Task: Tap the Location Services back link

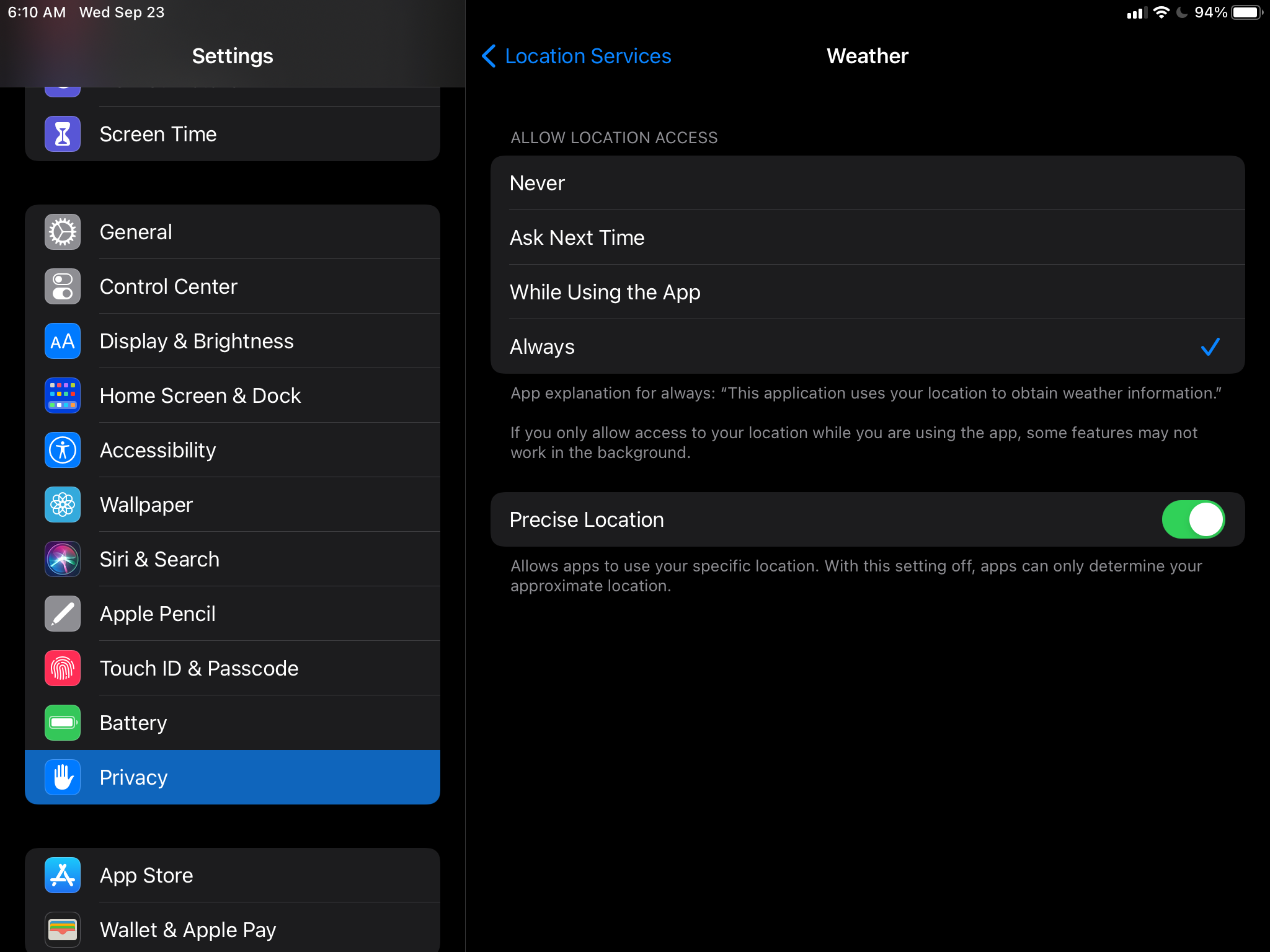Action: (x=587, y=56)
